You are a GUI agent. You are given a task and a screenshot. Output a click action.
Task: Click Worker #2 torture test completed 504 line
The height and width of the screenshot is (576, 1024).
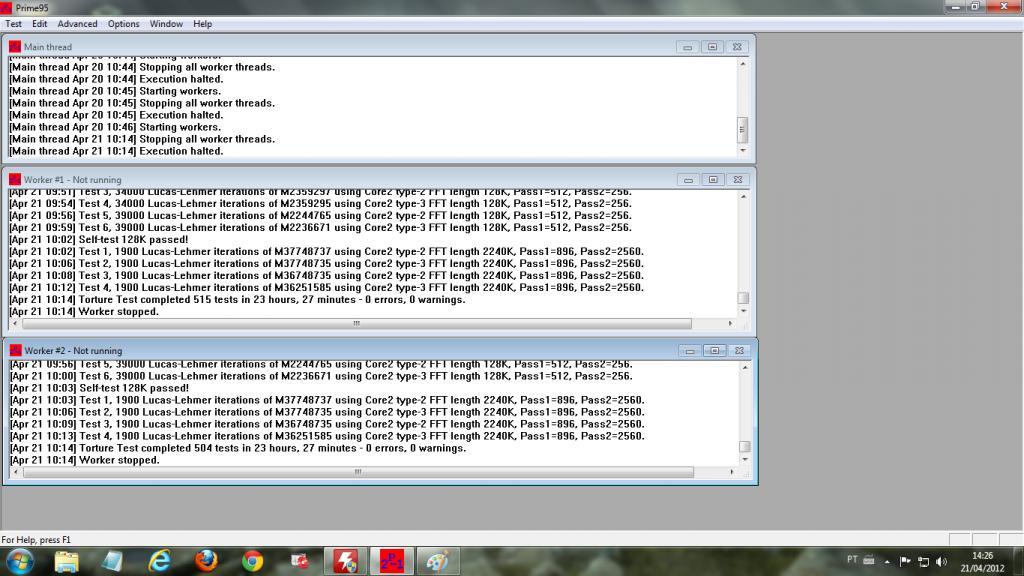coord(238,448)
